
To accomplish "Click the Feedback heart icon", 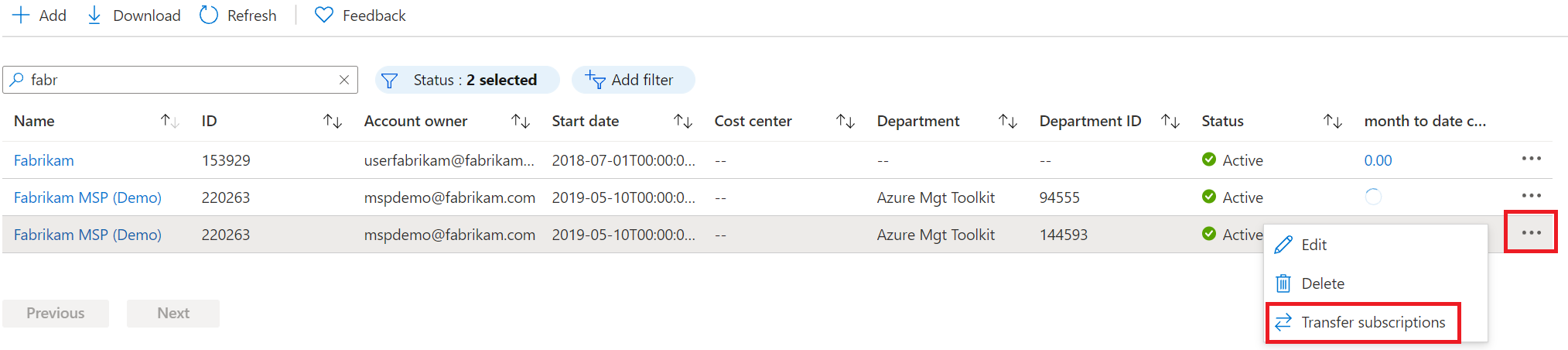I will [324, 15].
